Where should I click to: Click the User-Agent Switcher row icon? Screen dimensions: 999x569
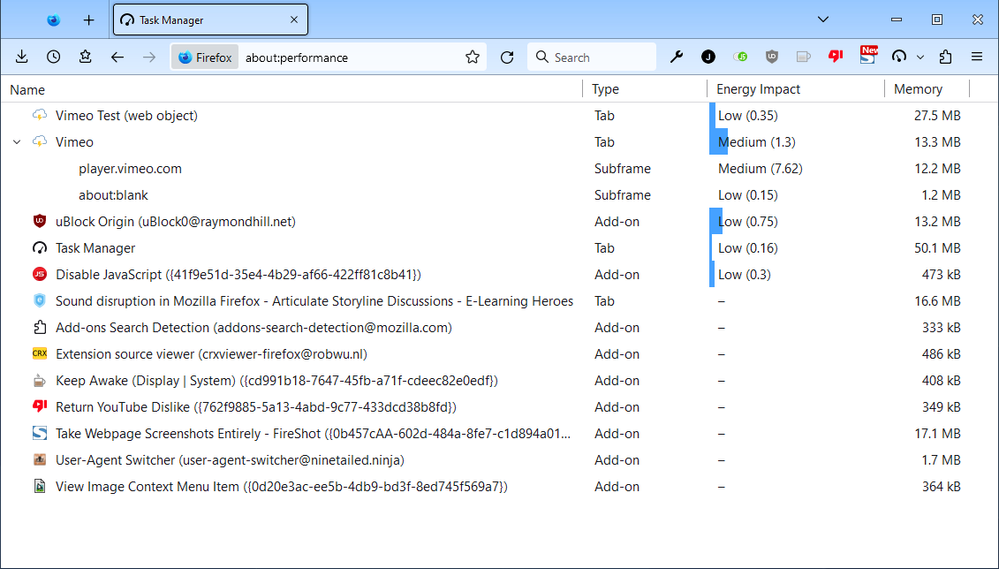click(40, 459)
